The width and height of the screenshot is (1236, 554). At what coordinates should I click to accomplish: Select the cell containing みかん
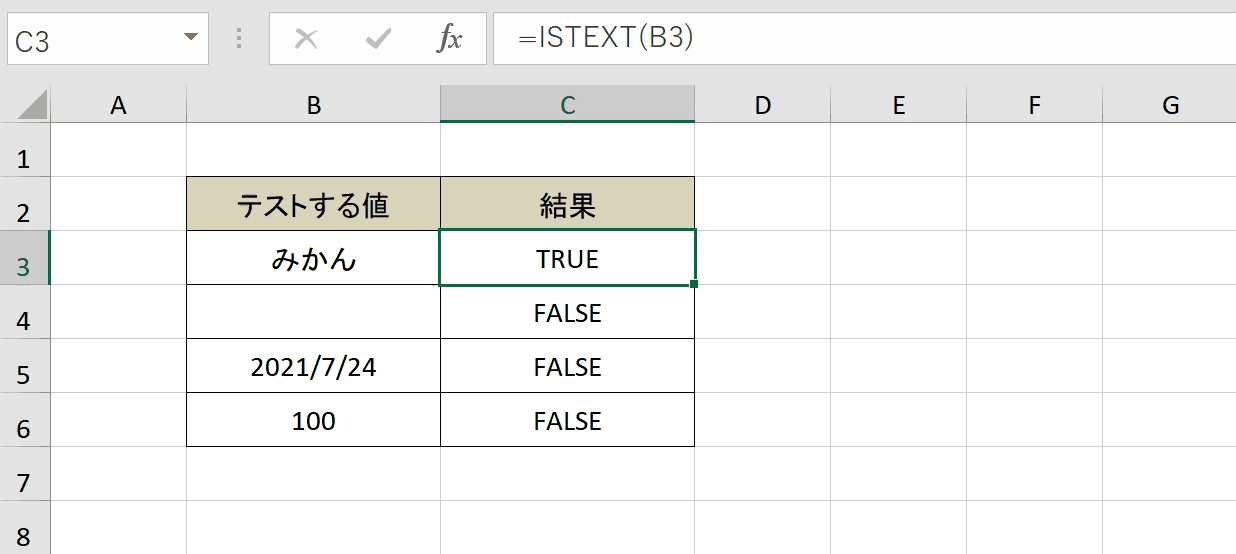click(313, 258)
